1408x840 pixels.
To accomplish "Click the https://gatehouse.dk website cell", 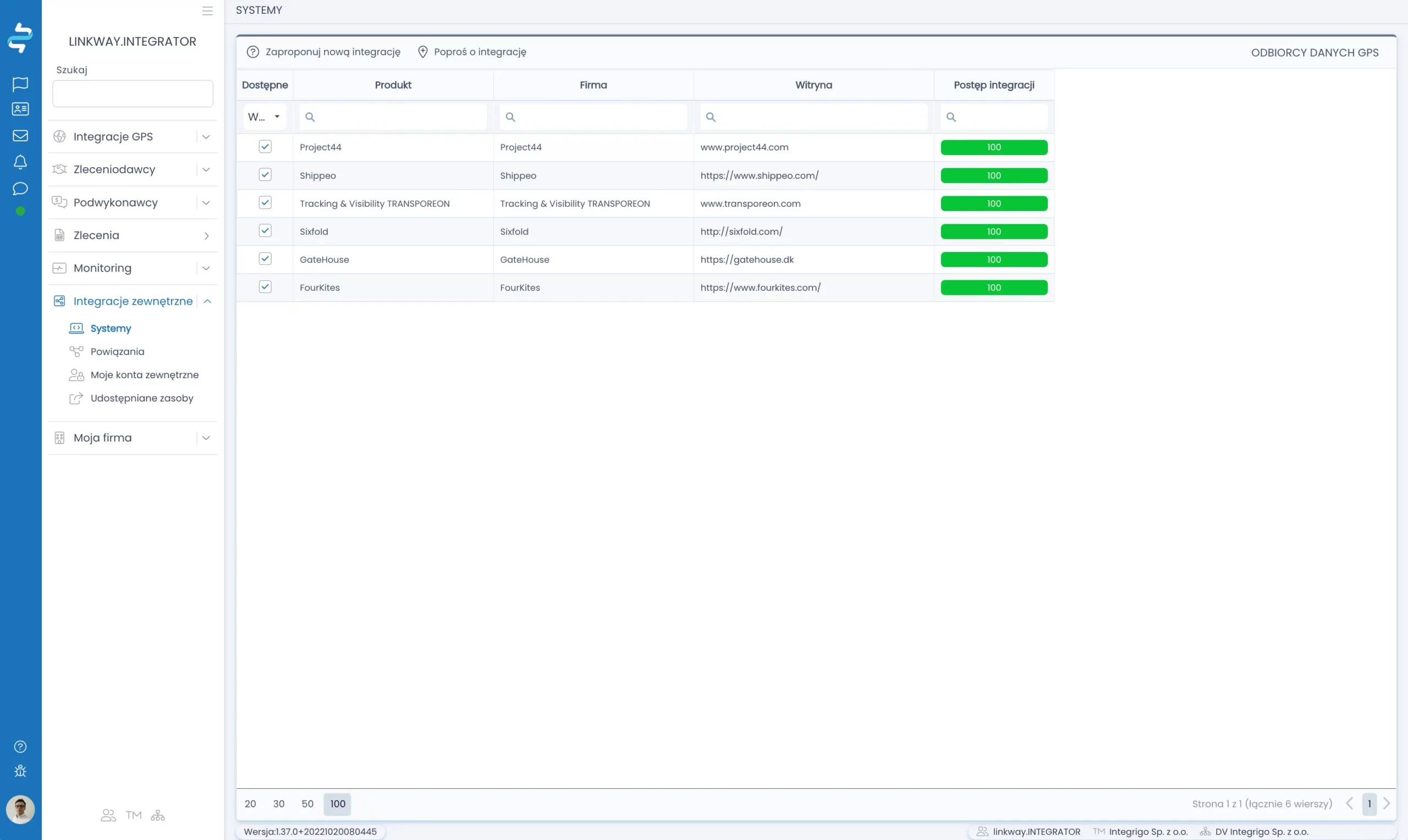I will (813, 259).
